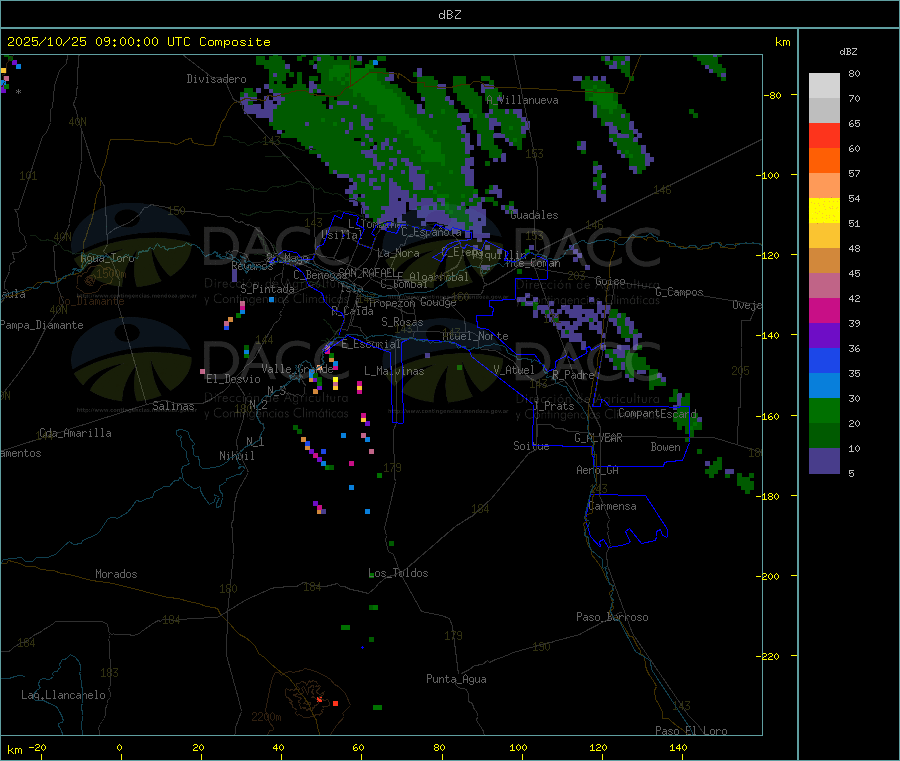Click the Pampa_Diamante label

coord(42,325)
